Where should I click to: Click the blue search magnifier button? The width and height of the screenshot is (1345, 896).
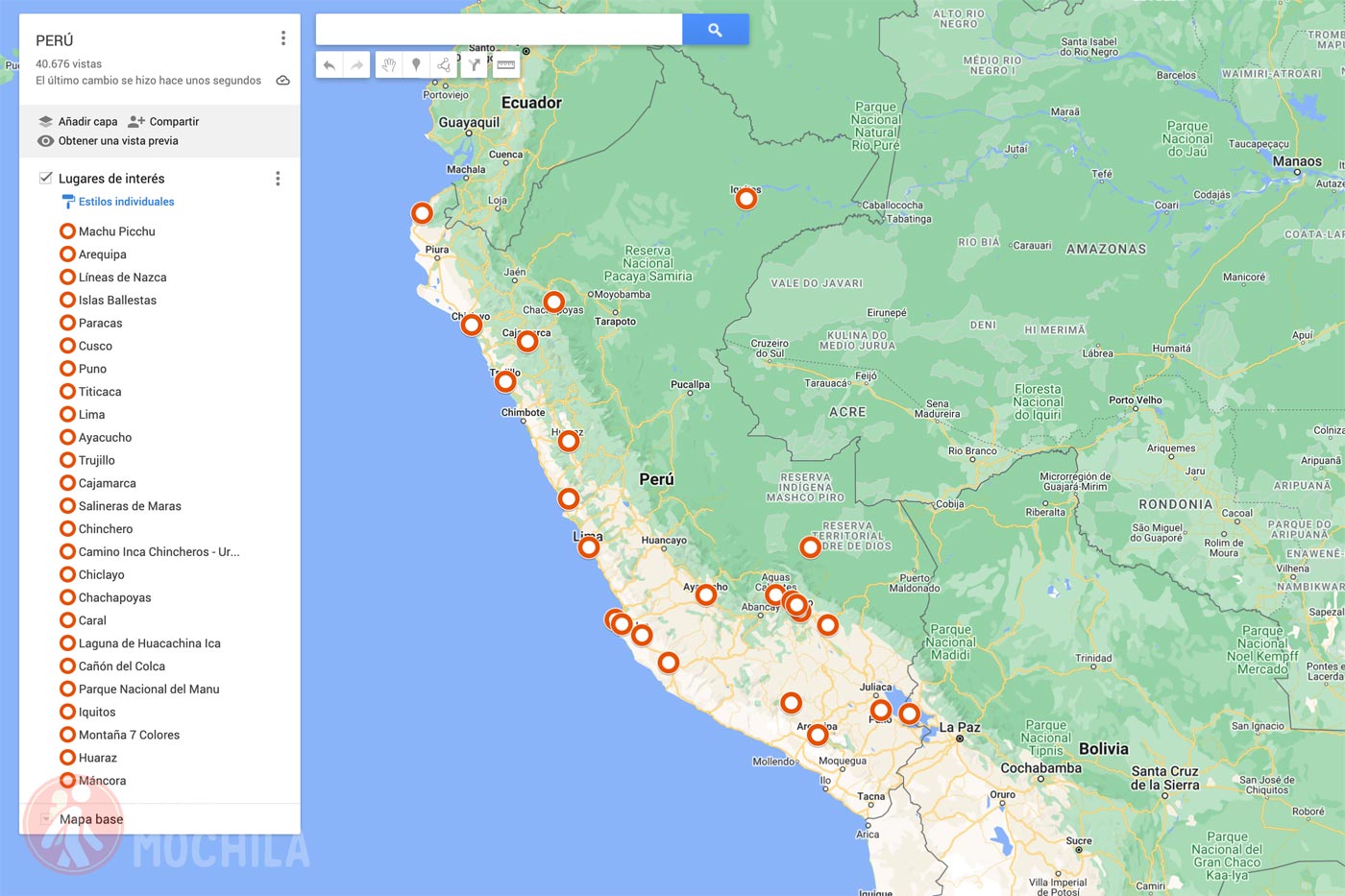click(x=715, y=30)
